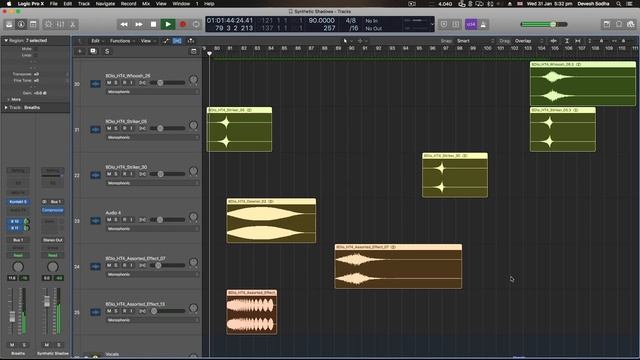Toggle the global Solo S button

point(107,51)
